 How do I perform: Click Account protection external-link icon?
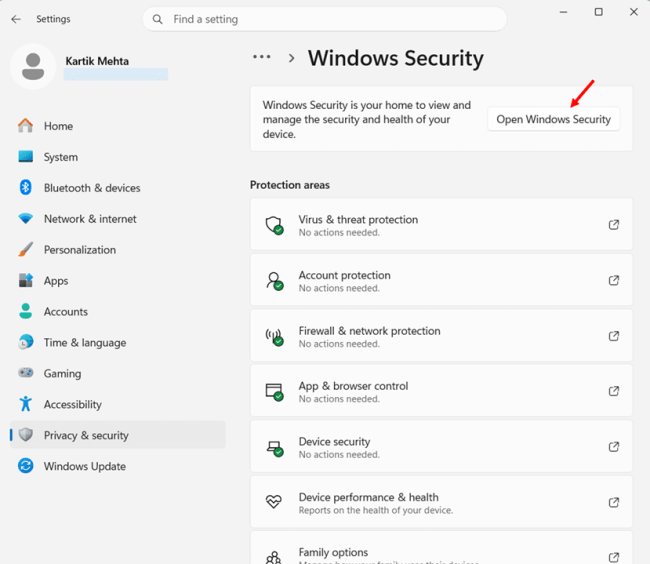(614, 280)
